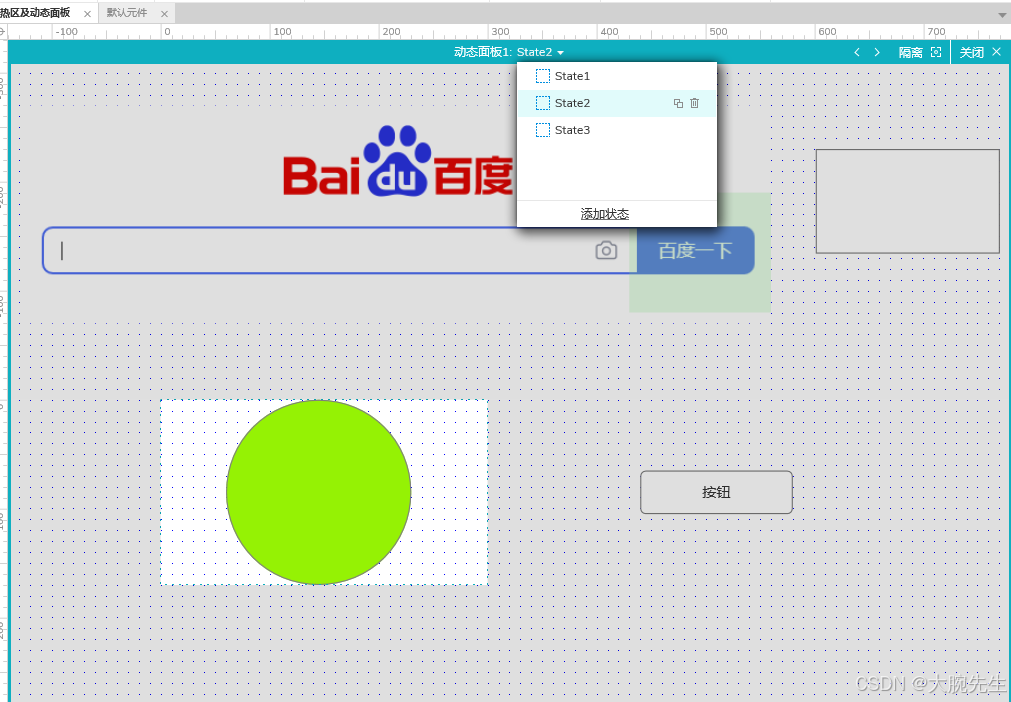Viewport: 1011px width, 702px height.
Task: Close the 热区及动态面板 tab
Action: point(87,14)
